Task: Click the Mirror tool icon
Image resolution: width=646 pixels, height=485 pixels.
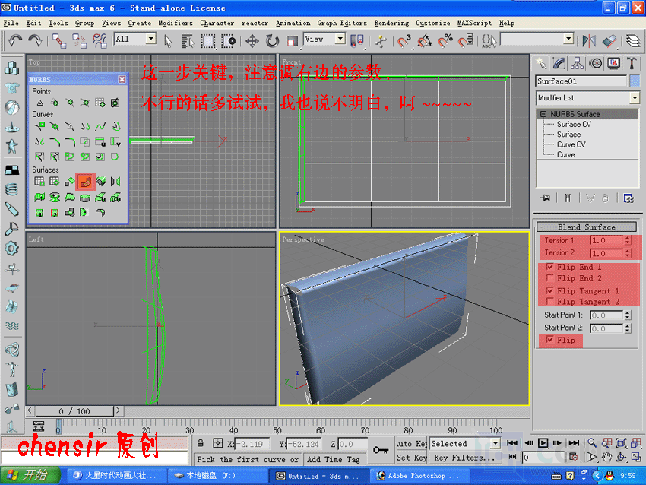Action: tap(589, 41)
